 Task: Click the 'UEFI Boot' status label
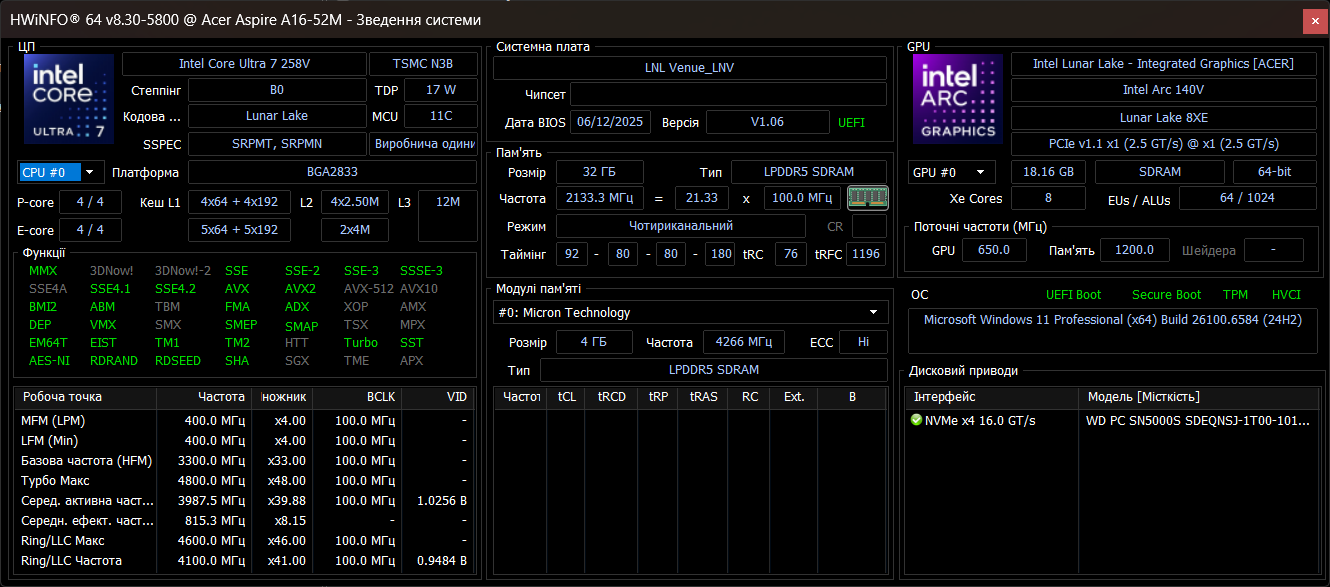tap(1074, 295)
